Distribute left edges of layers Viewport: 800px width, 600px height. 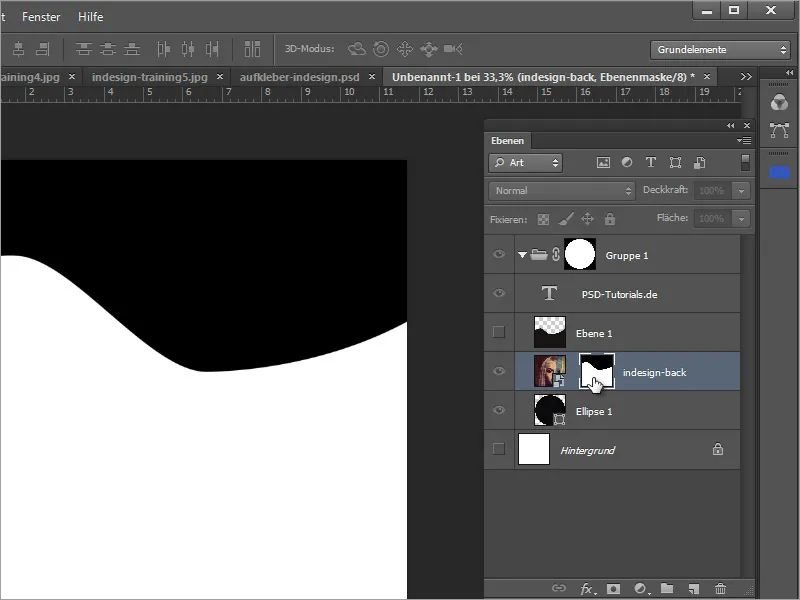163,49
